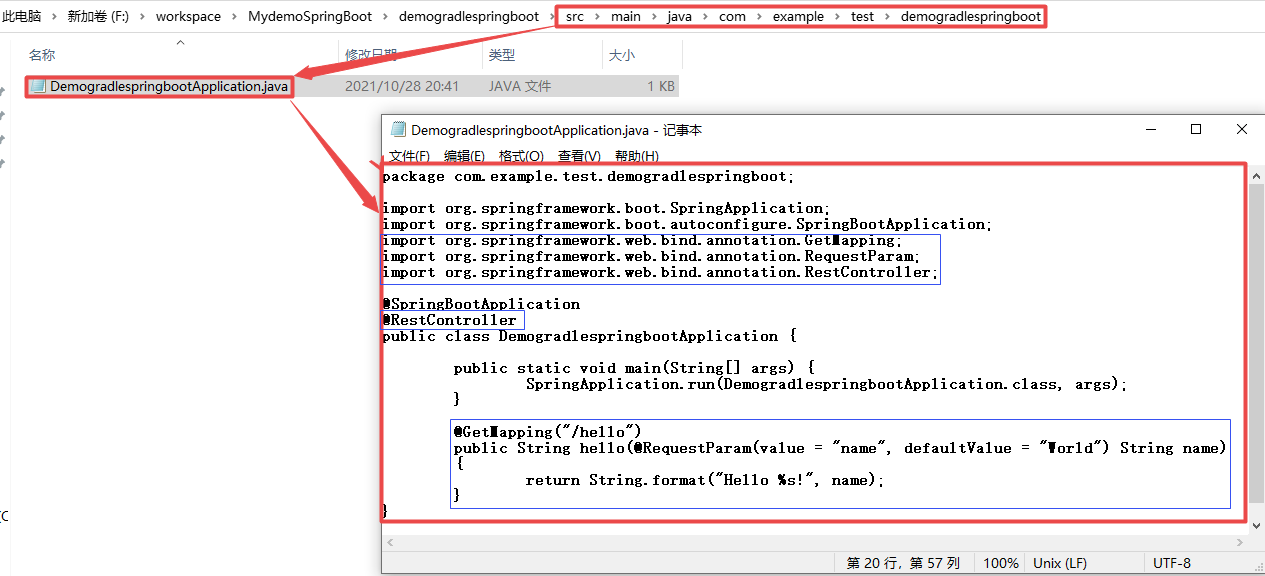The image size is (1265, 576).
Task: Sort files by 名称 column header
Action: tap(42, 56)
